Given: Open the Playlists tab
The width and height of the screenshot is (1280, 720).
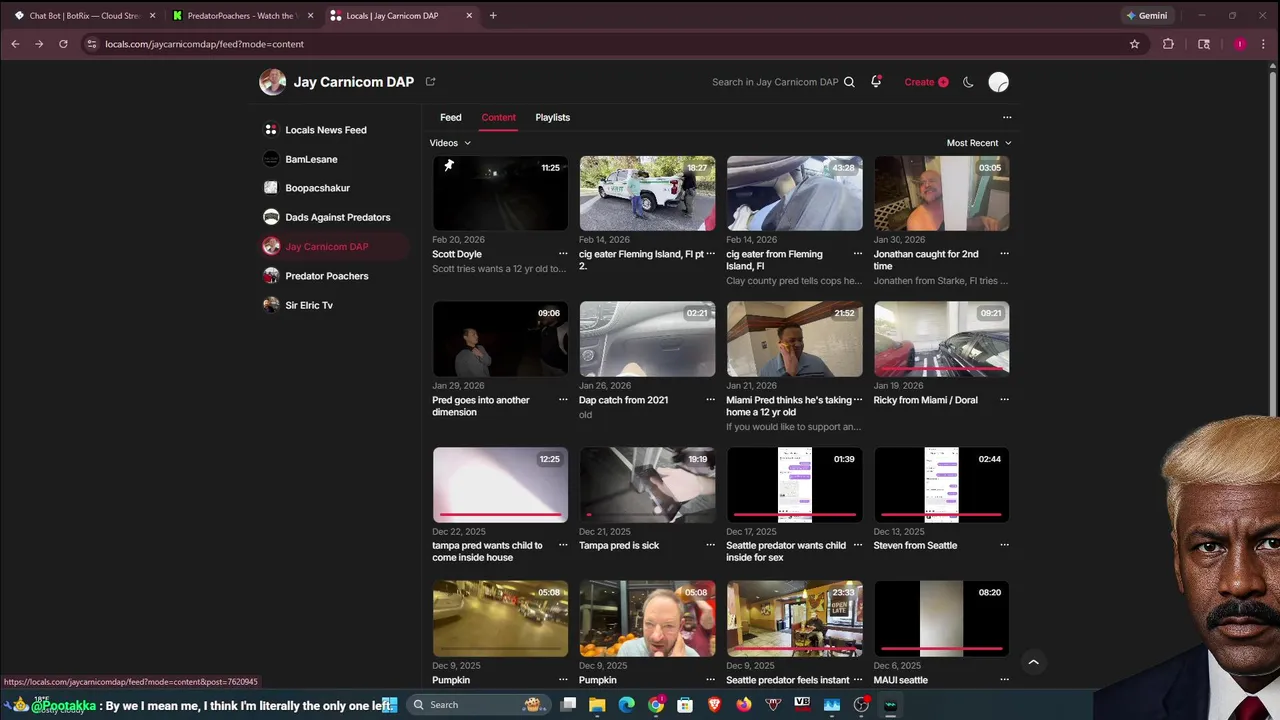Looking at the screenshot, I should point(552,117).
